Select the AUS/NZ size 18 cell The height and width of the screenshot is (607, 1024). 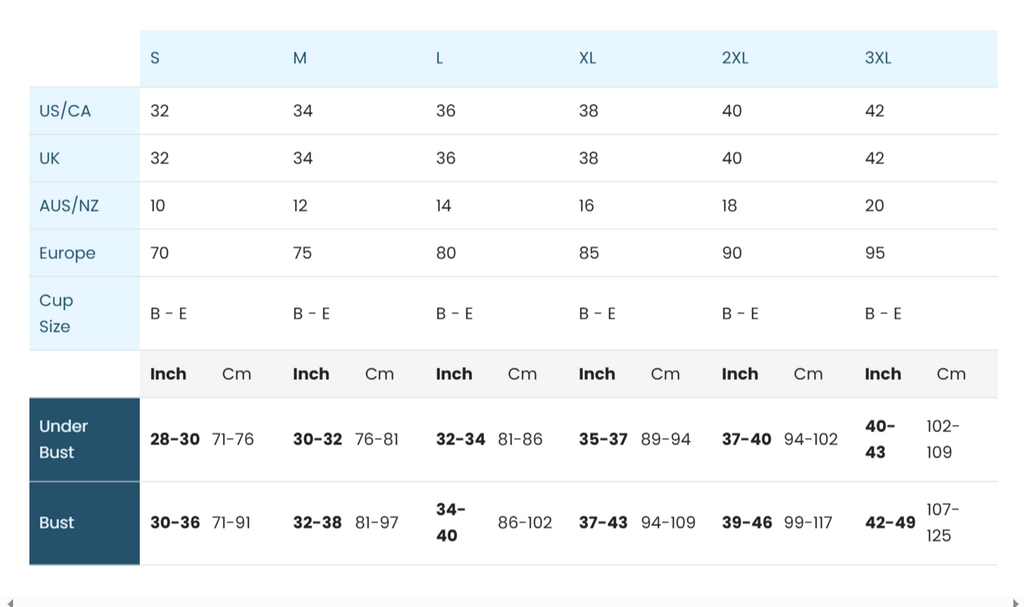pyautogui.click(x=730, y=206)
